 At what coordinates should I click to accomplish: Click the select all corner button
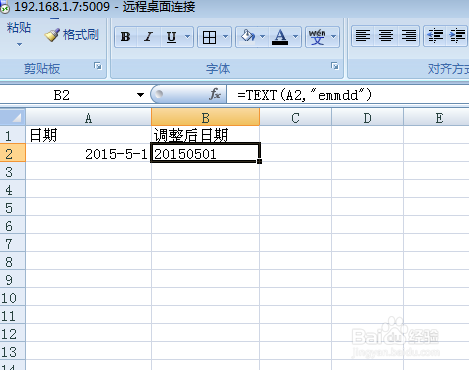click(13, 117)
